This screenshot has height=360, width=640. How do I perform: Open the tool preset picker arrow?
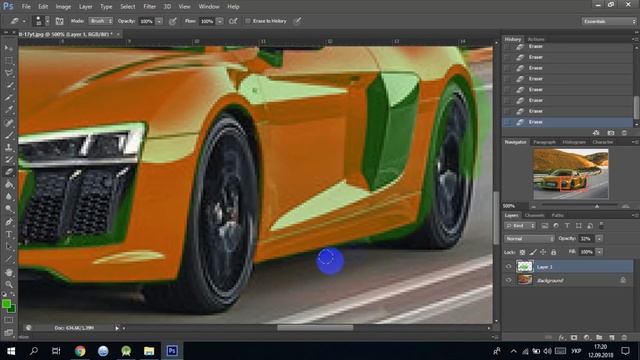click(x=24, y=21)
